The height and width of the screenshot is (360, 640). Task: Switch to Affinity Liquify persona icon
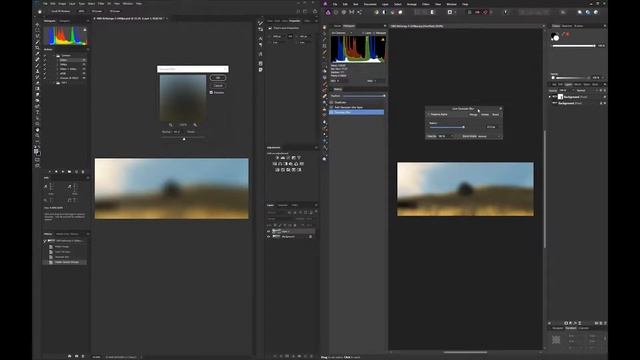click(336, 12)
